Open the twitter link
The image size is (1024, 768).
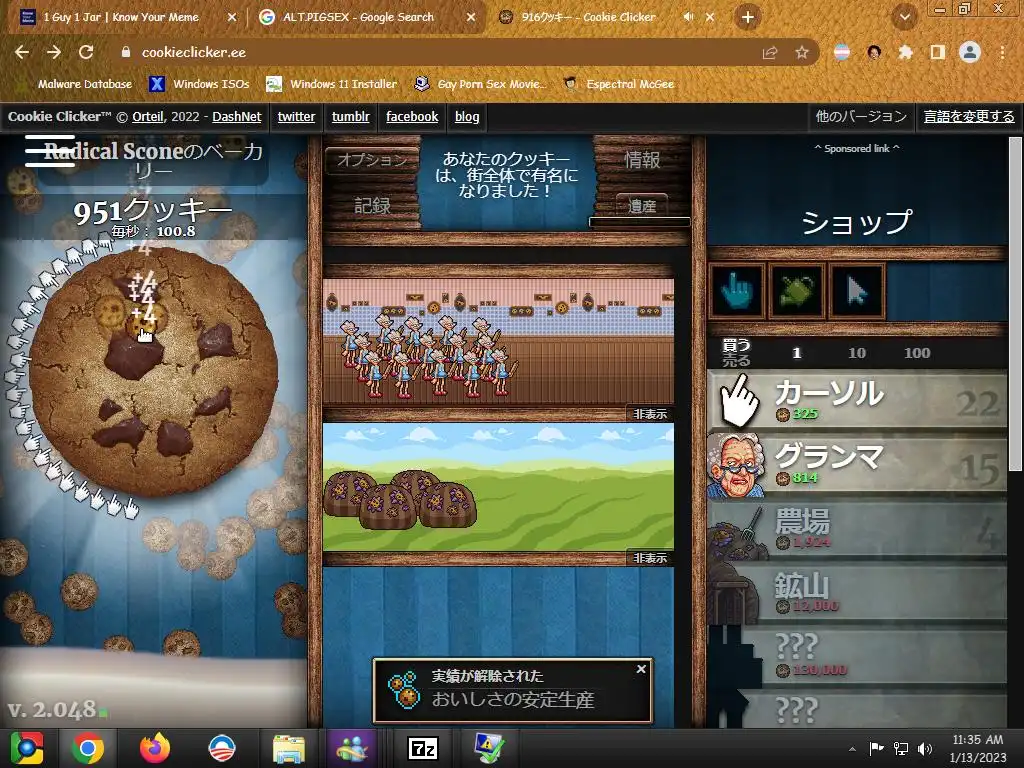296,117
